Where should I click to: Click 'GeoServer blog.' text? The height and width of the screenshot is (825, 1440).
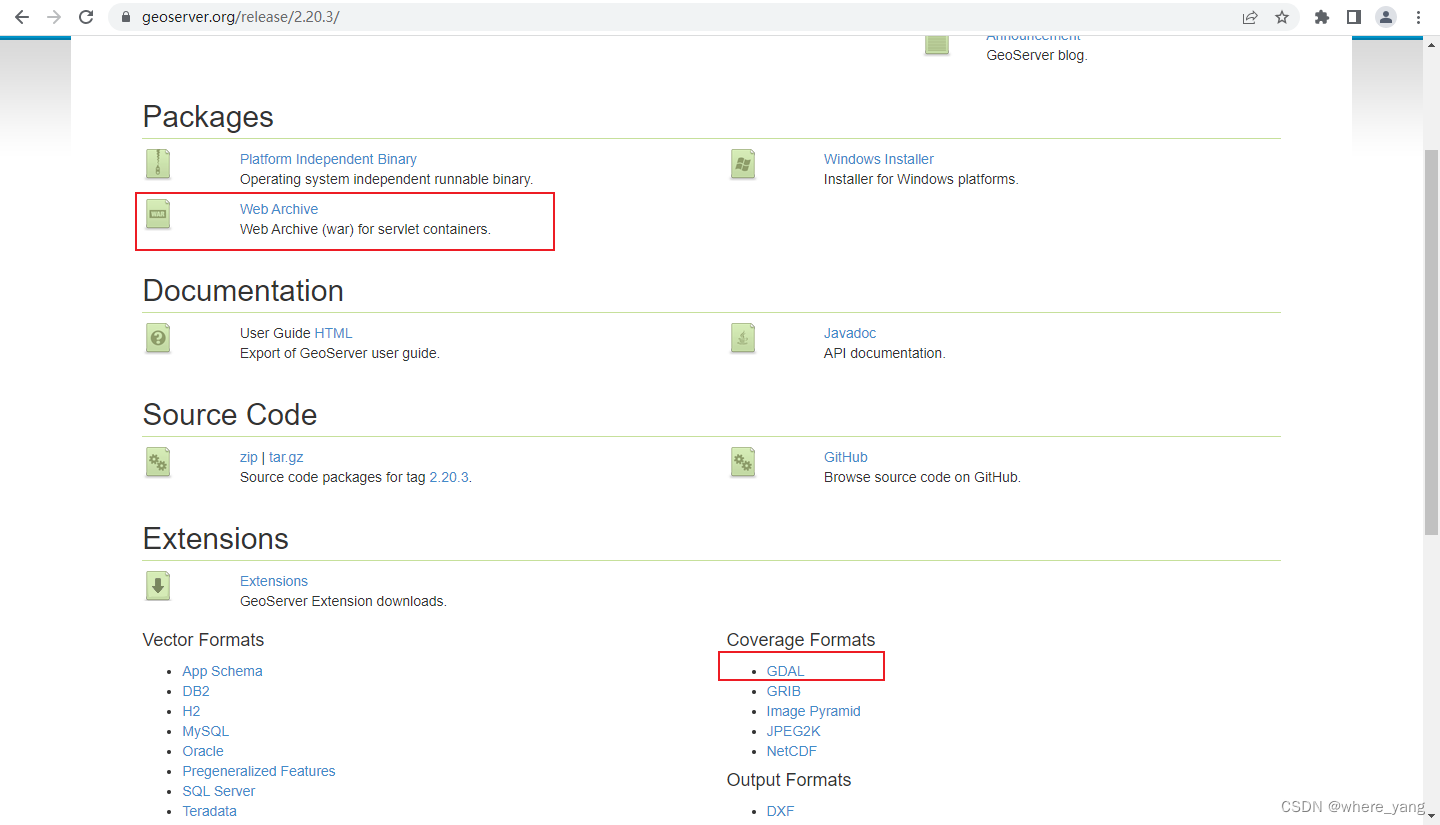(x=1037, y=55)
